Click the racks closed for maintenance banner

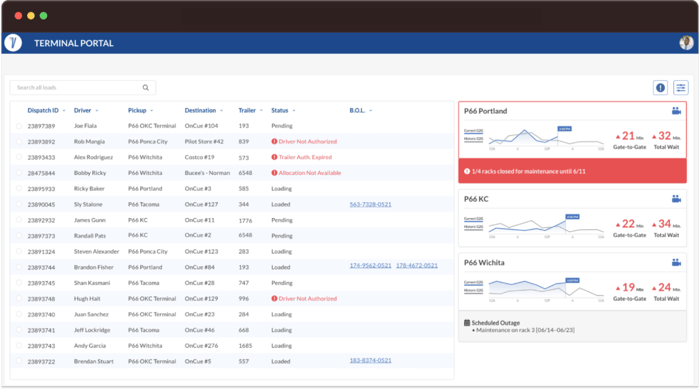572,171
